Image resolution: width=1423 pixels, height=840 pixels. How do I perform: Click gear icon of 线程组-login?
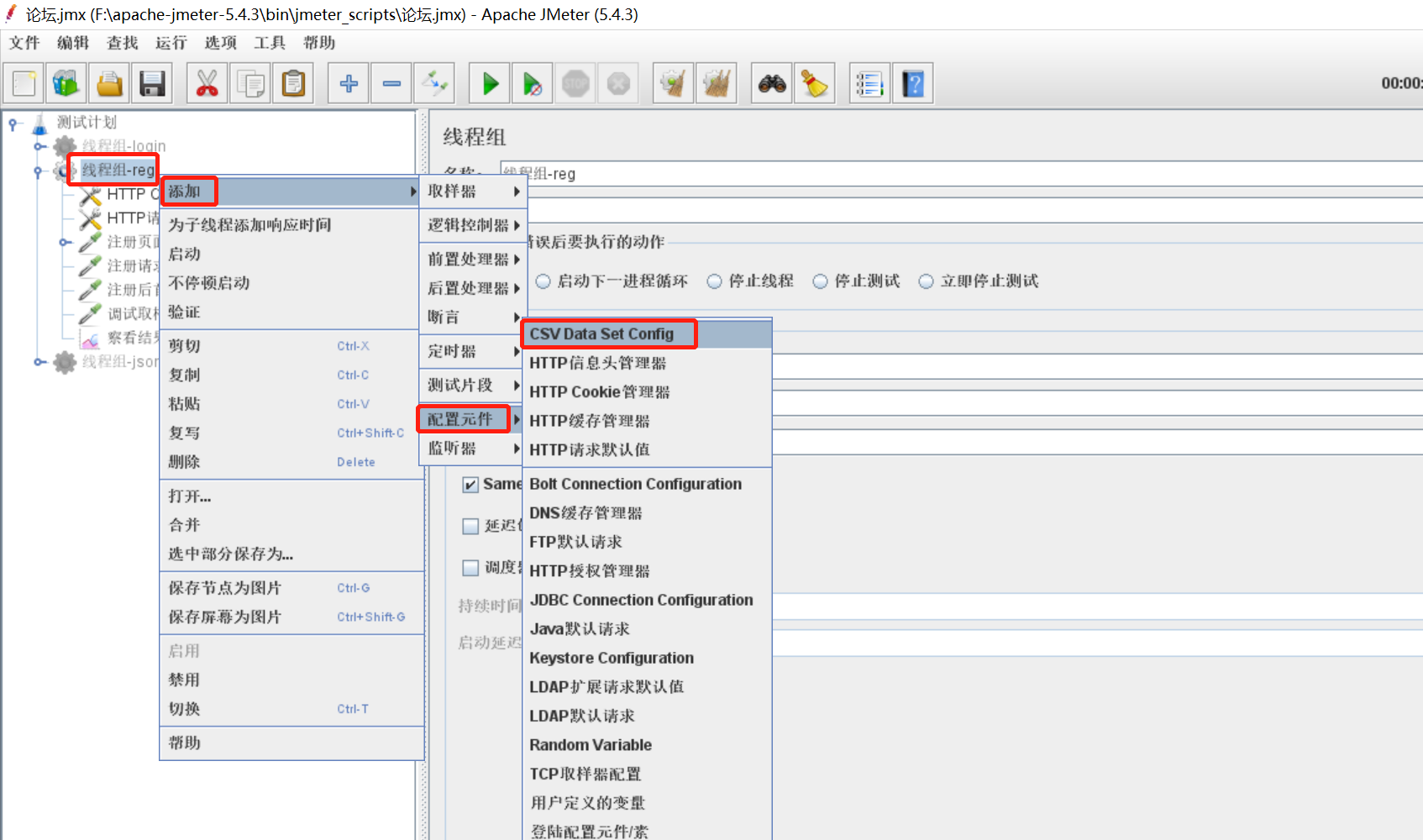coord(65,146)
